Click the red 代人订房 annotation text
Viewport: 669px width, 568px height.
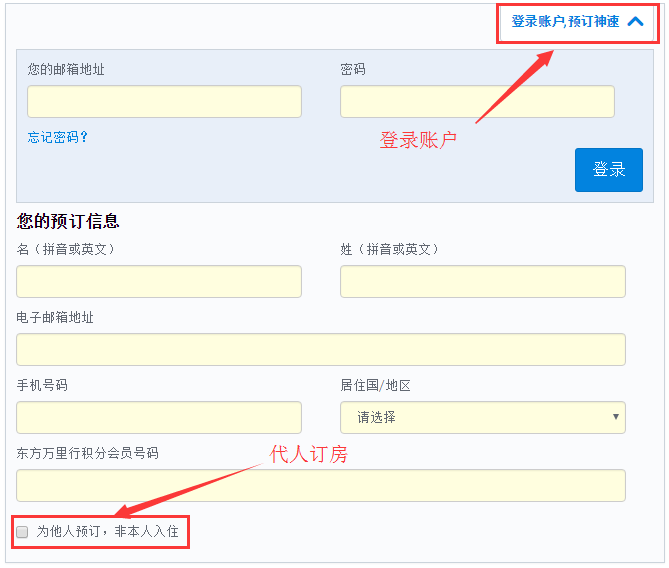[x=309, y=454]
